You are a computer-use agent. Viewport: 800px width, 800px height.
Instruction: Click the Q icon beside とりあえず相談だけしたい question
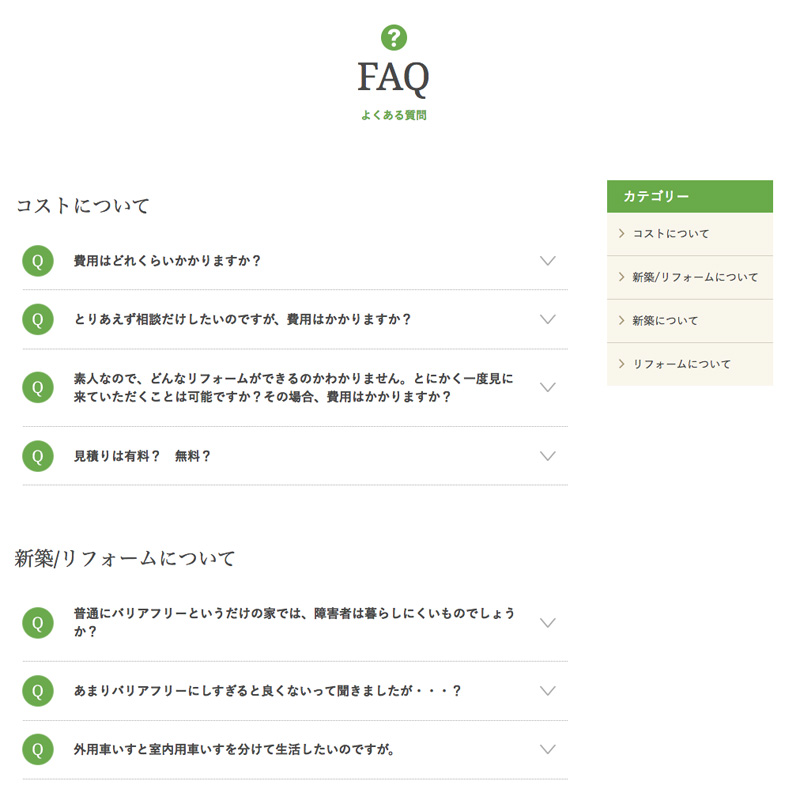tap(38, 319)
